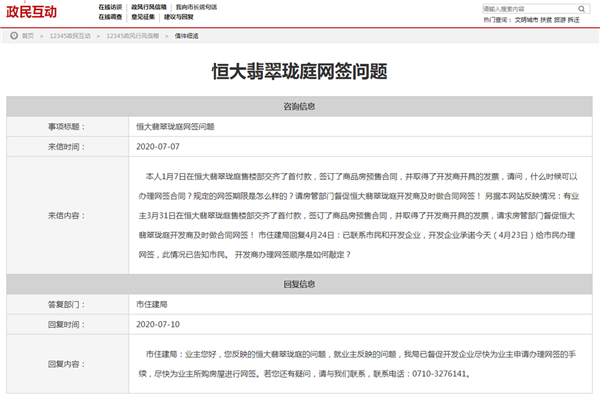Focus the search input box
The width and height of the screenshot is (600, 399).
click(529, 9)
